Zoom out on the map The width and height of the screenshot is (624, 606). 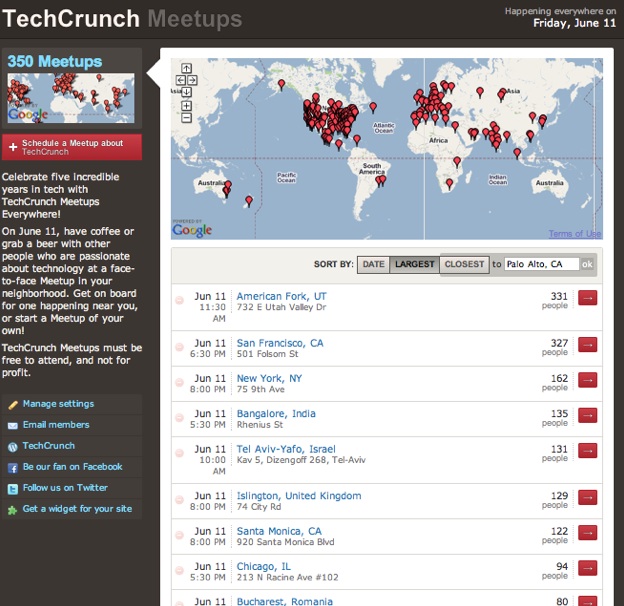[186, 118]
